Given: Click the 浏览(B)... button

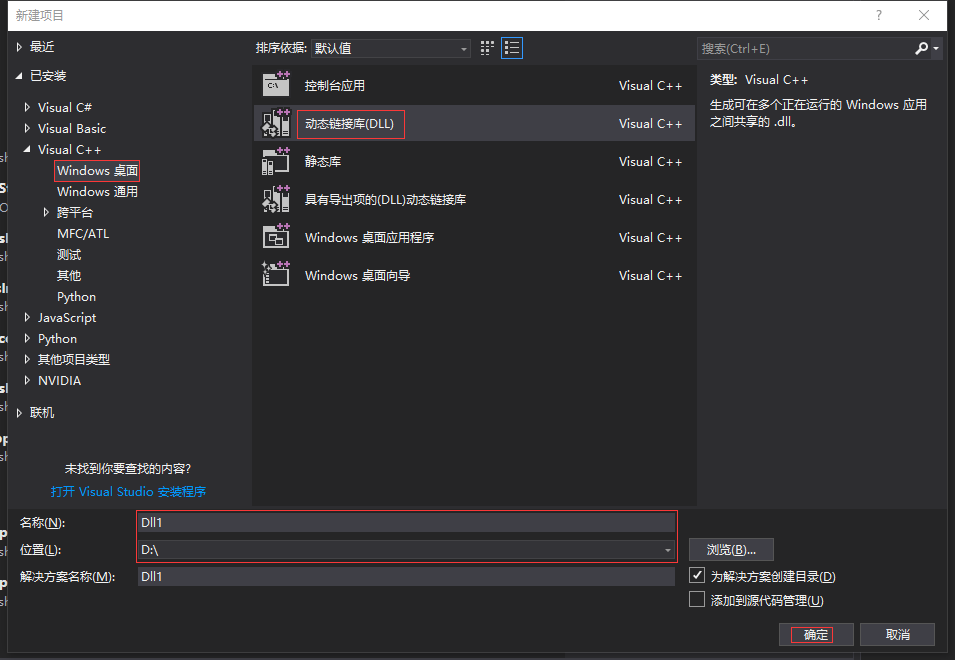Looking at the screenshot, I should (x=731, y=550).
